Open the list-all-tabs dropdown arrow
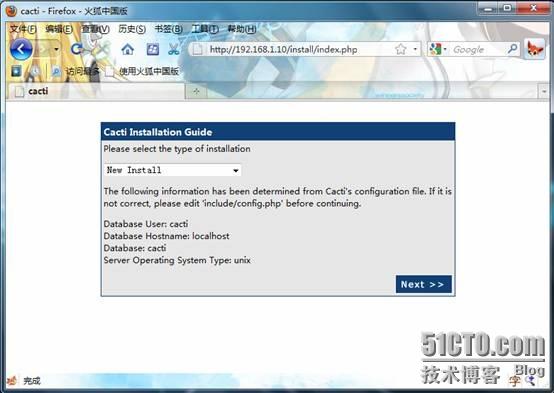 [544, 92]
